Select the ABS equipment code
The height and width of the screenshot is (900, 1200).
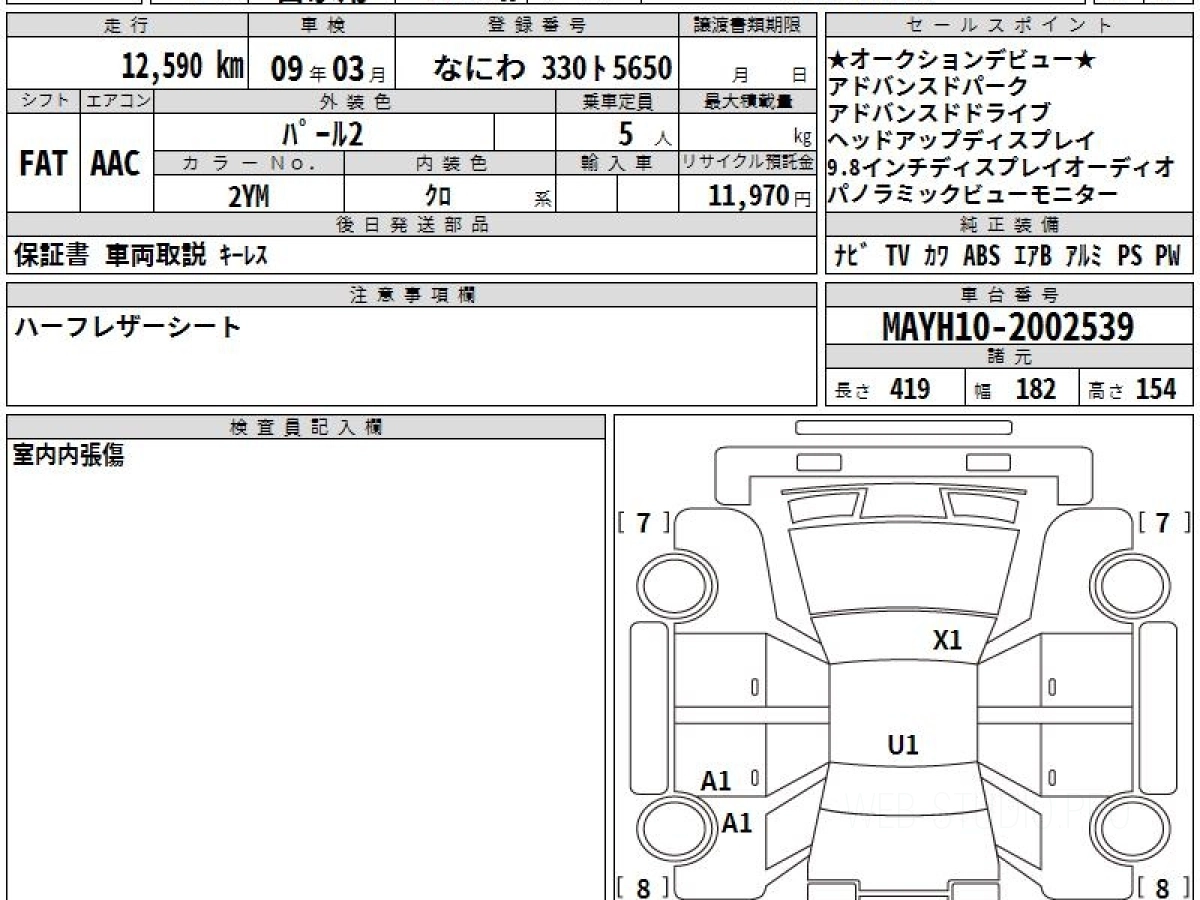tap(982, 256)
